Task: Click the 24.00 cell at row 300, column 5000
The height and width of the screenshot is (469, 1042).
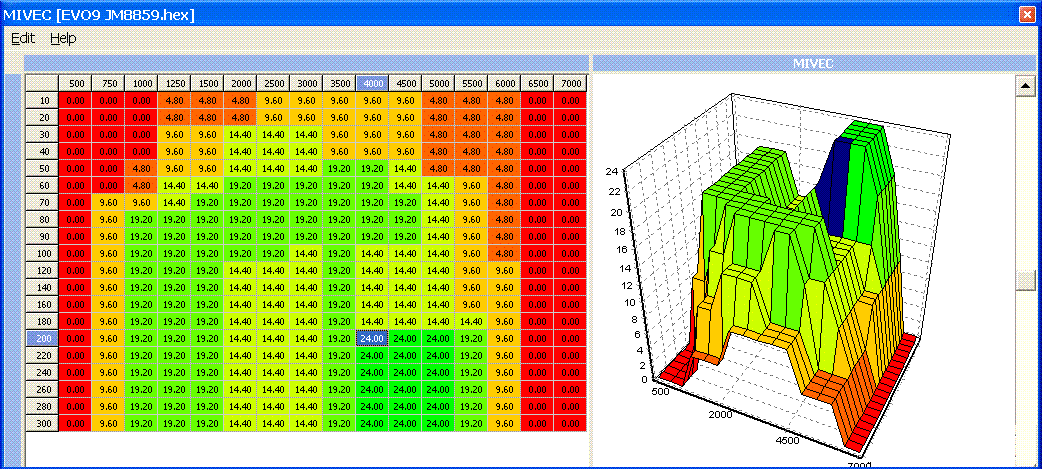Action: click(x=438, y=423)
